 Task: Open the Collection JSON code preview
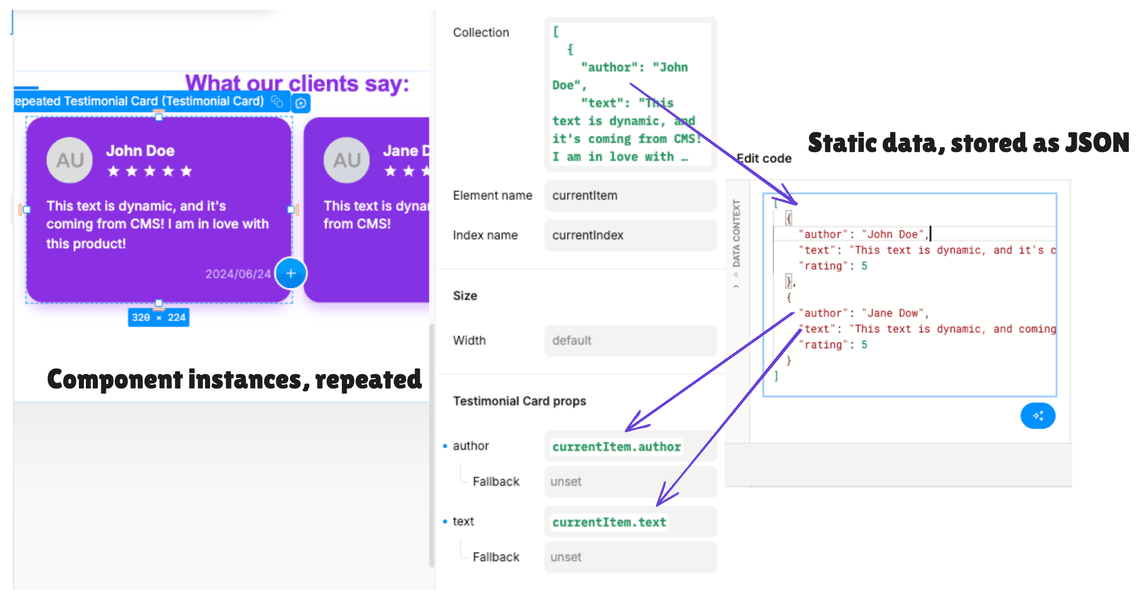click(630, 95)
